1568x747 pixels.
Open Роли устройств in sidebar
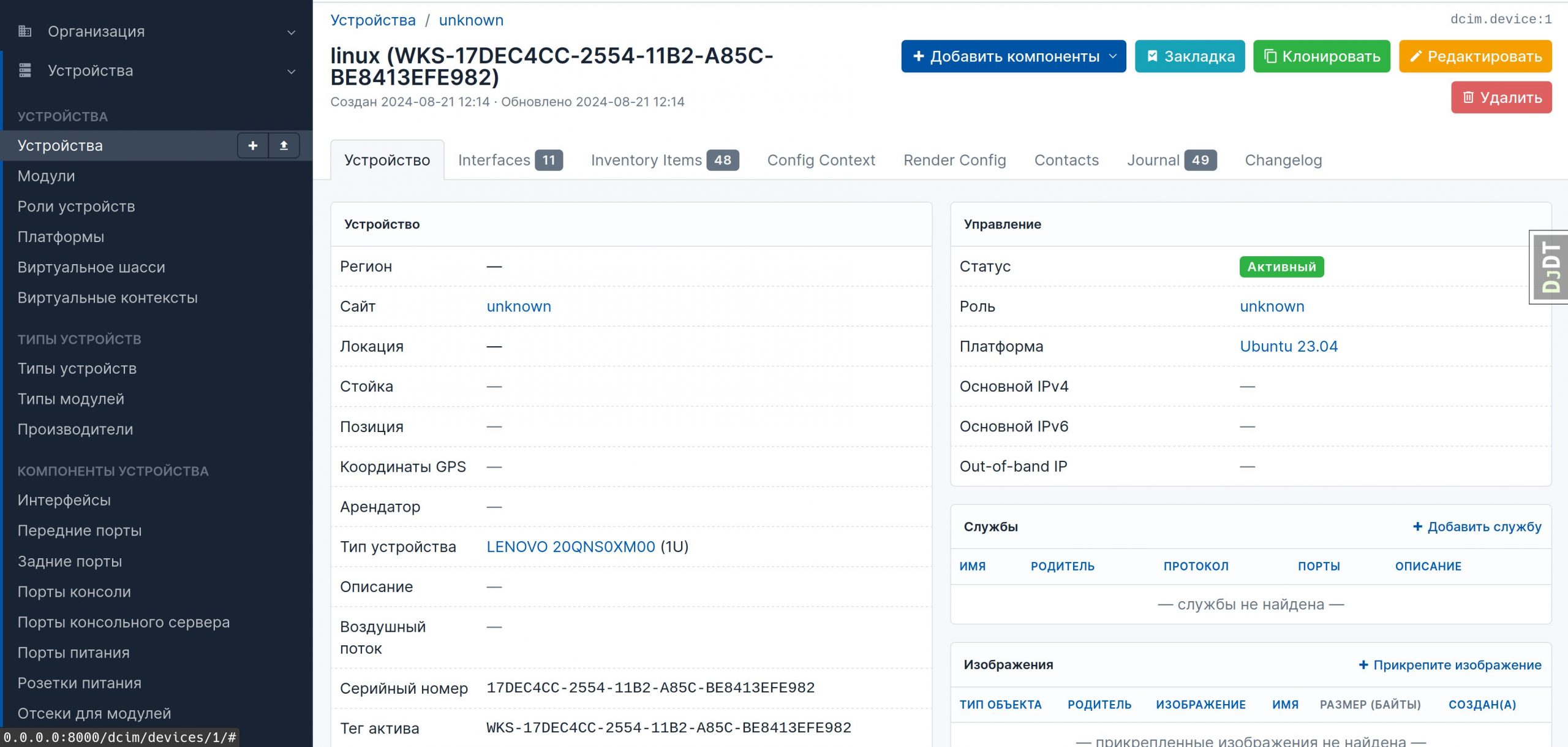pyautogui.click(x=77, y=207)
